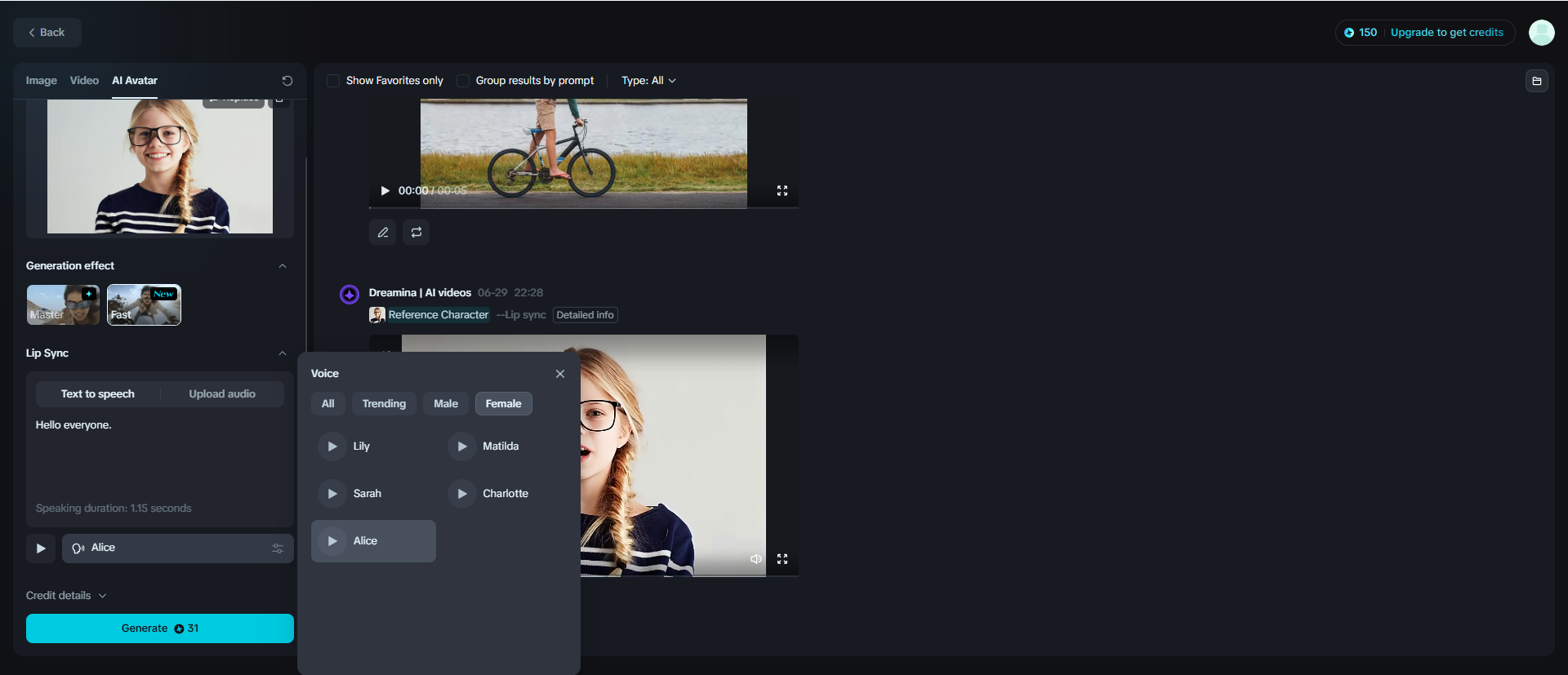
Task: Click the reset icon beside AI Avatar tab
Action: point(287,81)
